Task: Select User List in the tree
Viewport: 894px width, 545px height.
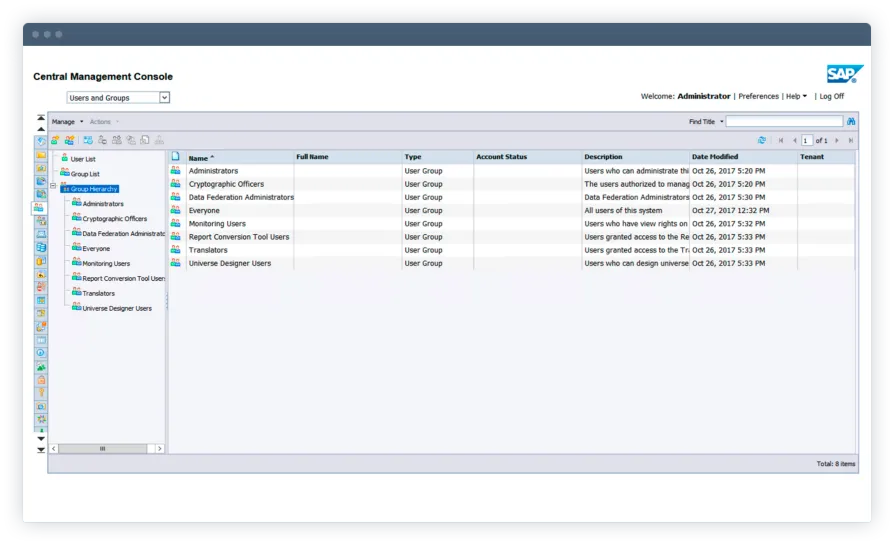Action: tap(83, 159)
